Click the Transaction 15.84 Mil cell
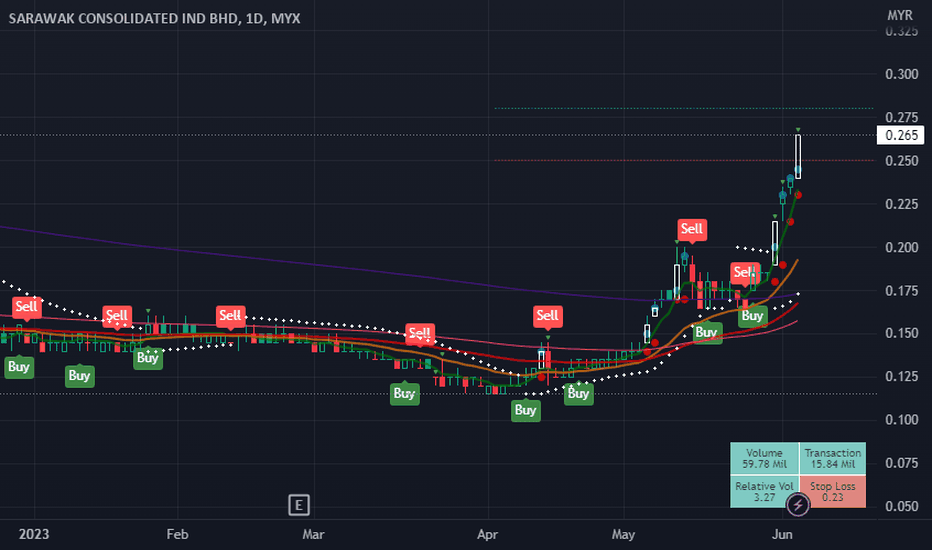The image size is (932, 550). tap(833, 458)
